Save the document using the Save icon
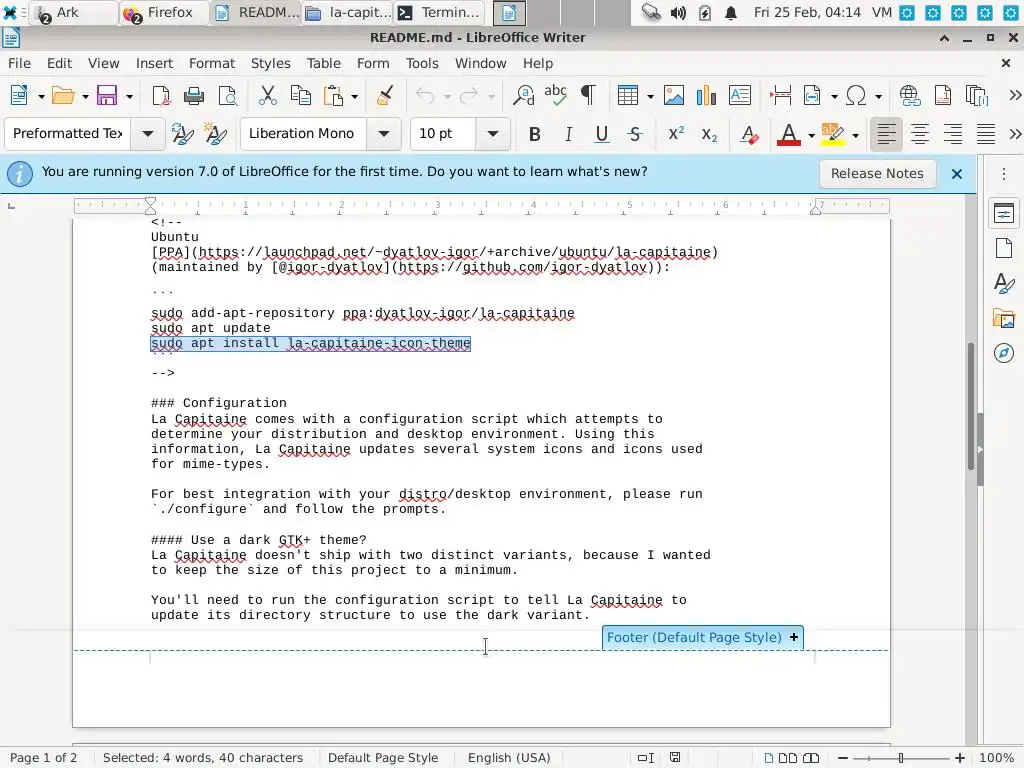This screenshot has width=1024, height=768. pyautogui.click(x=106, y=96)
